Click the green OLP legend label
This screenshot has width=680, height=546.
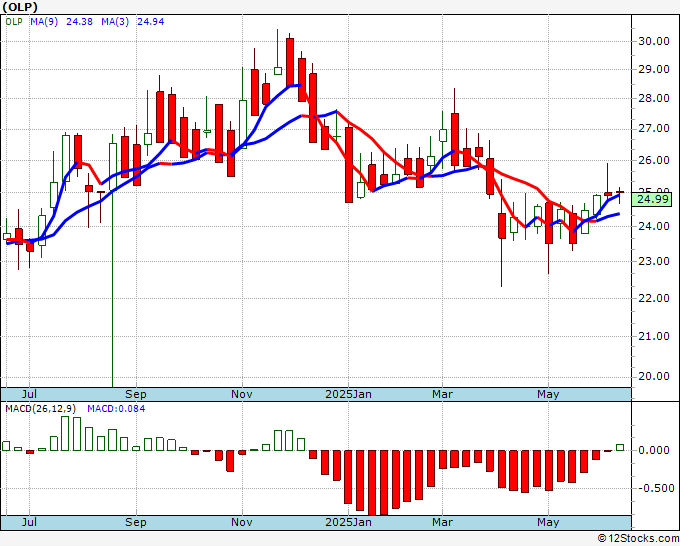tap(14, 22)
